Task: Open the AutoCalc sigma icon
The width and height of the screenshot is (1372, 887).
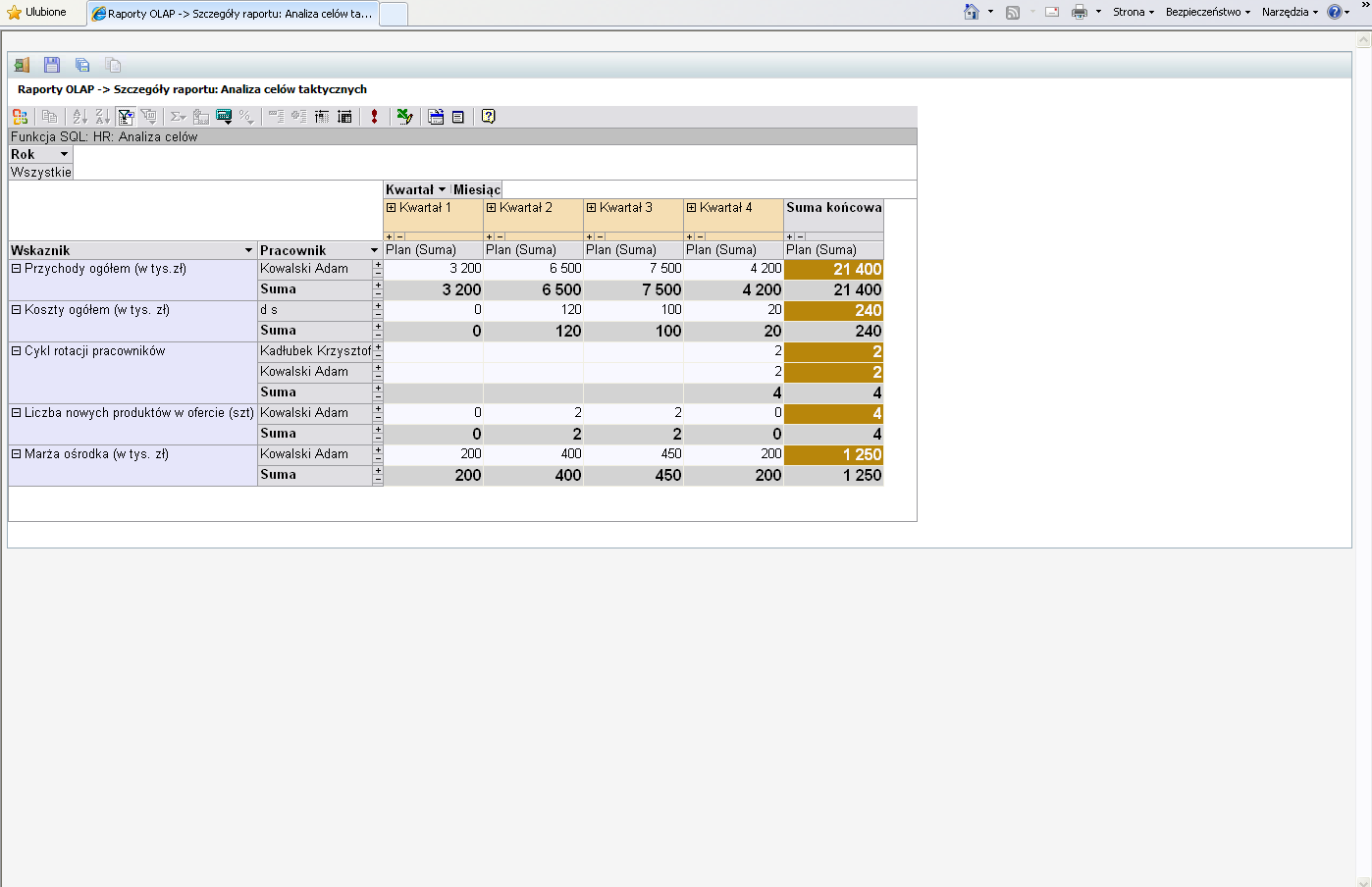Action: (178, 116)
